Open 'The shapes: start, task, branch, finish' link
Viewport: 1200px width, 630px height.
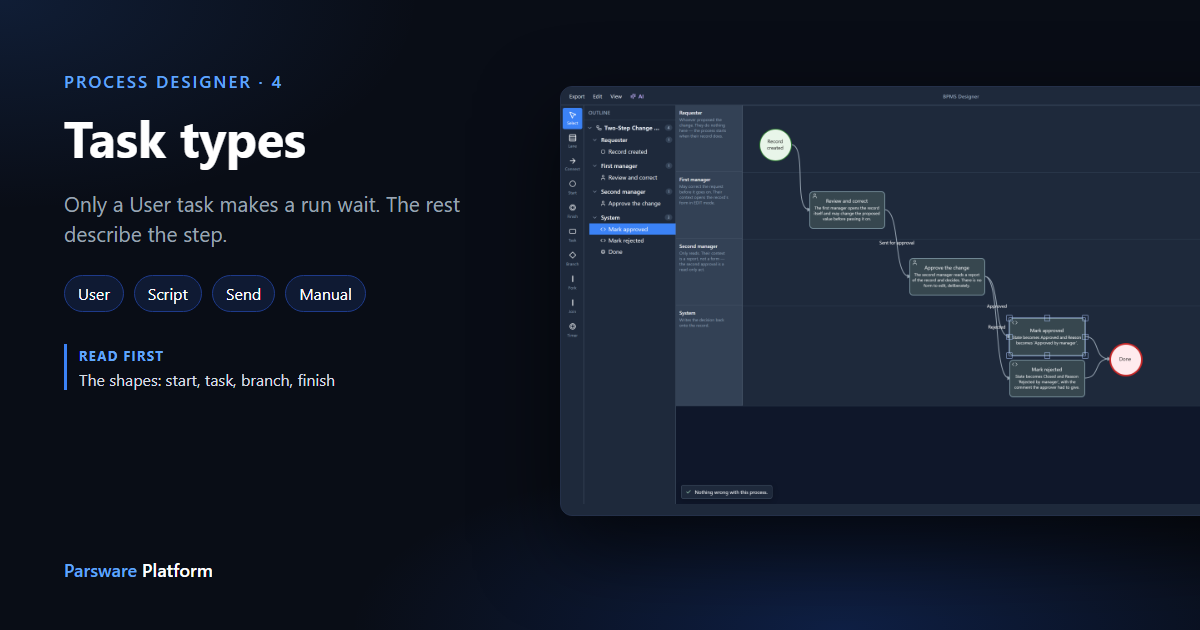207,380
